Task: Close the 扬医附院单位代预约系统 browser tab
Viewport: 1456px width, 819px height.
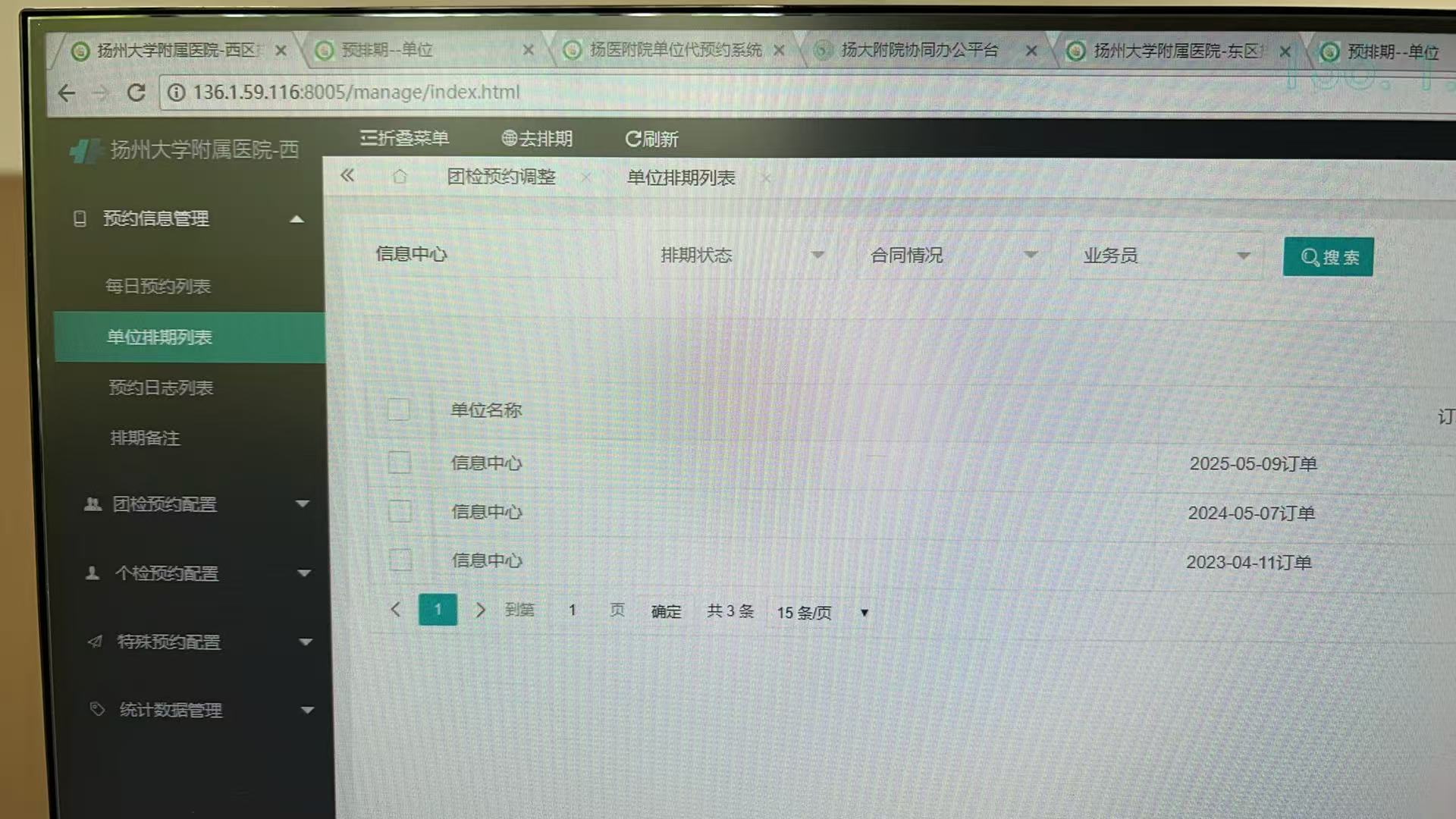Action: pos(779,50)
